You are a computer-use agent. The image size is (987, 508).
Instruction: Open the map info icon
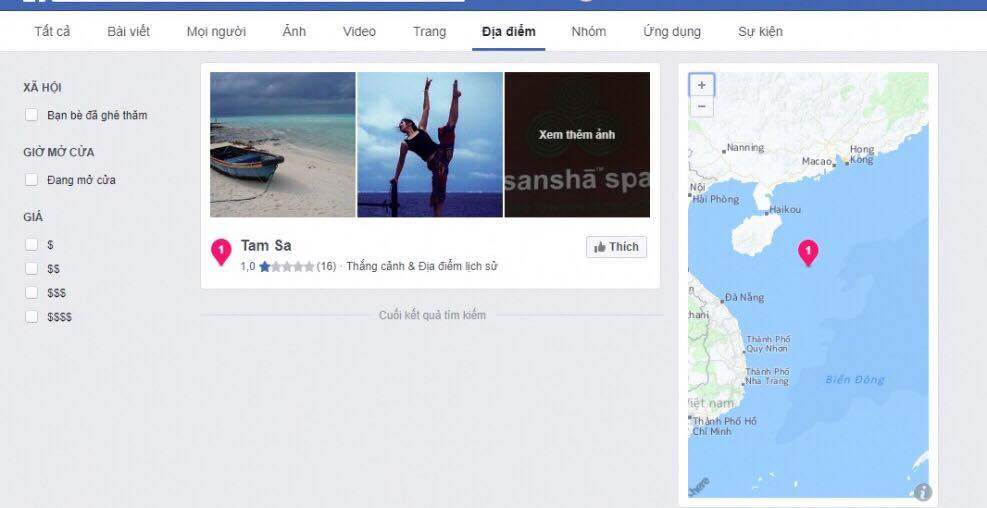pos(922,492)
